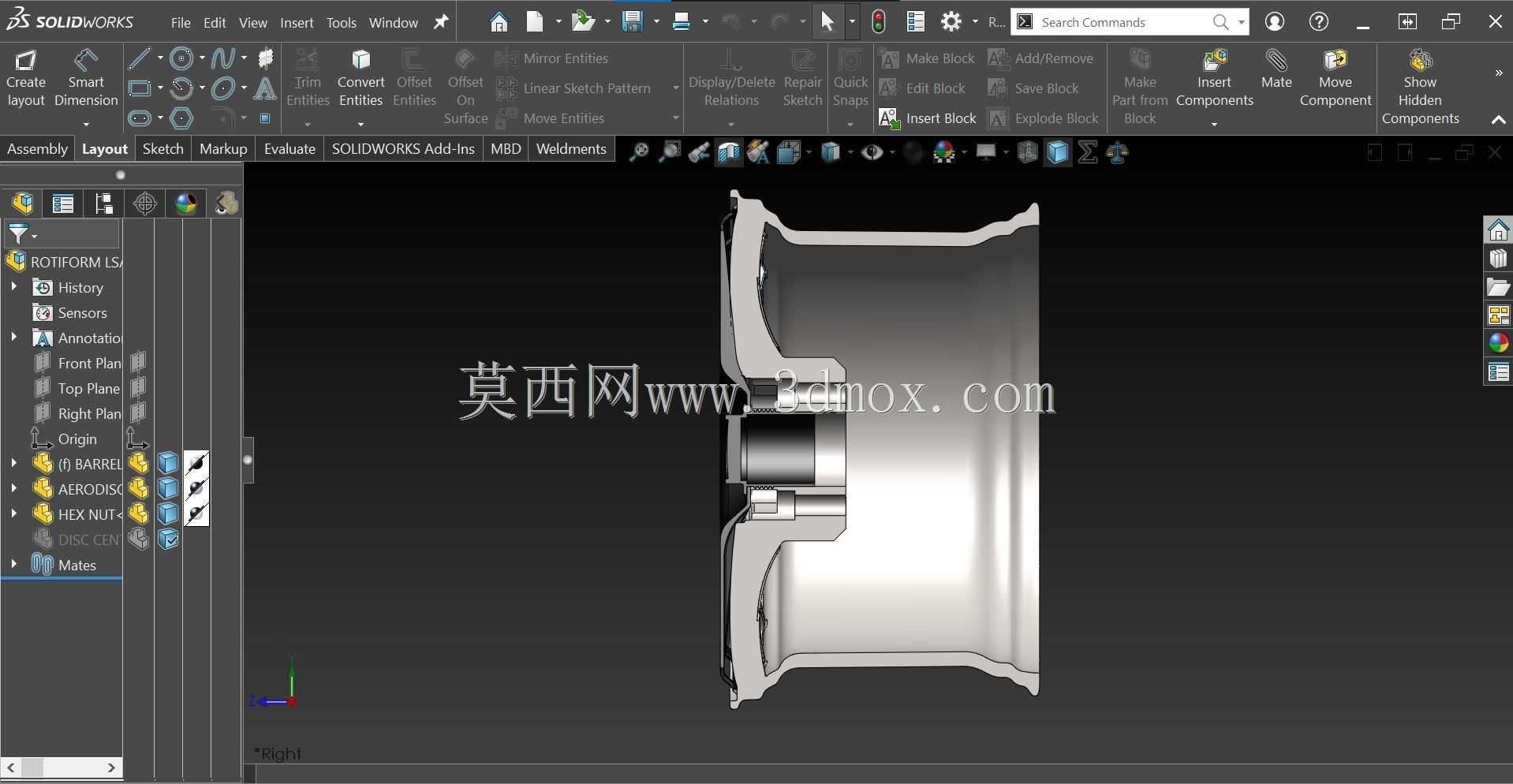The image size is (1513, 784).
Task: Toggle visibility of the Right Plane
Action: 138,413
